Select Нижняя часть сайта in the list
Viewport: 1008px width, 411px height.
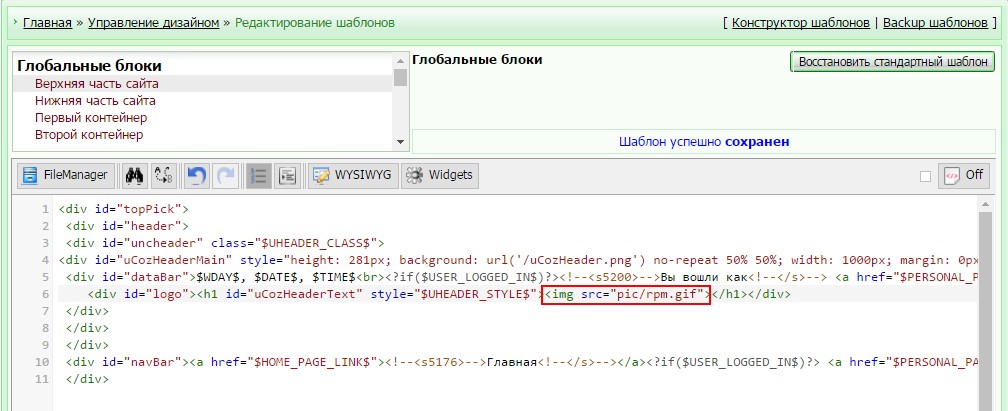coord(202,101)
